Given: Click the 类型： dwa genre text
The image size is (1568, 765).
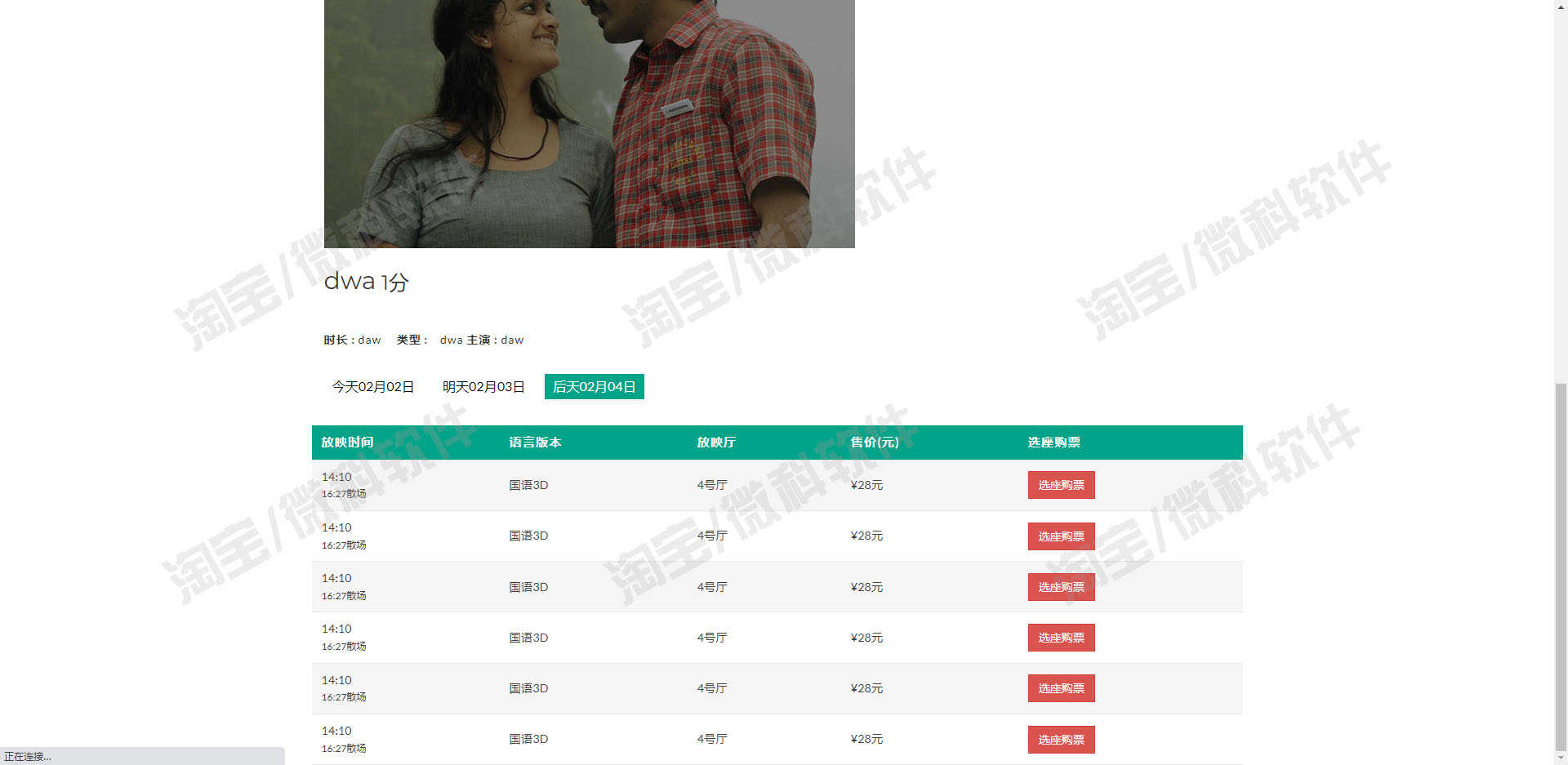Looking at the screenshot, I should [430, 340].
